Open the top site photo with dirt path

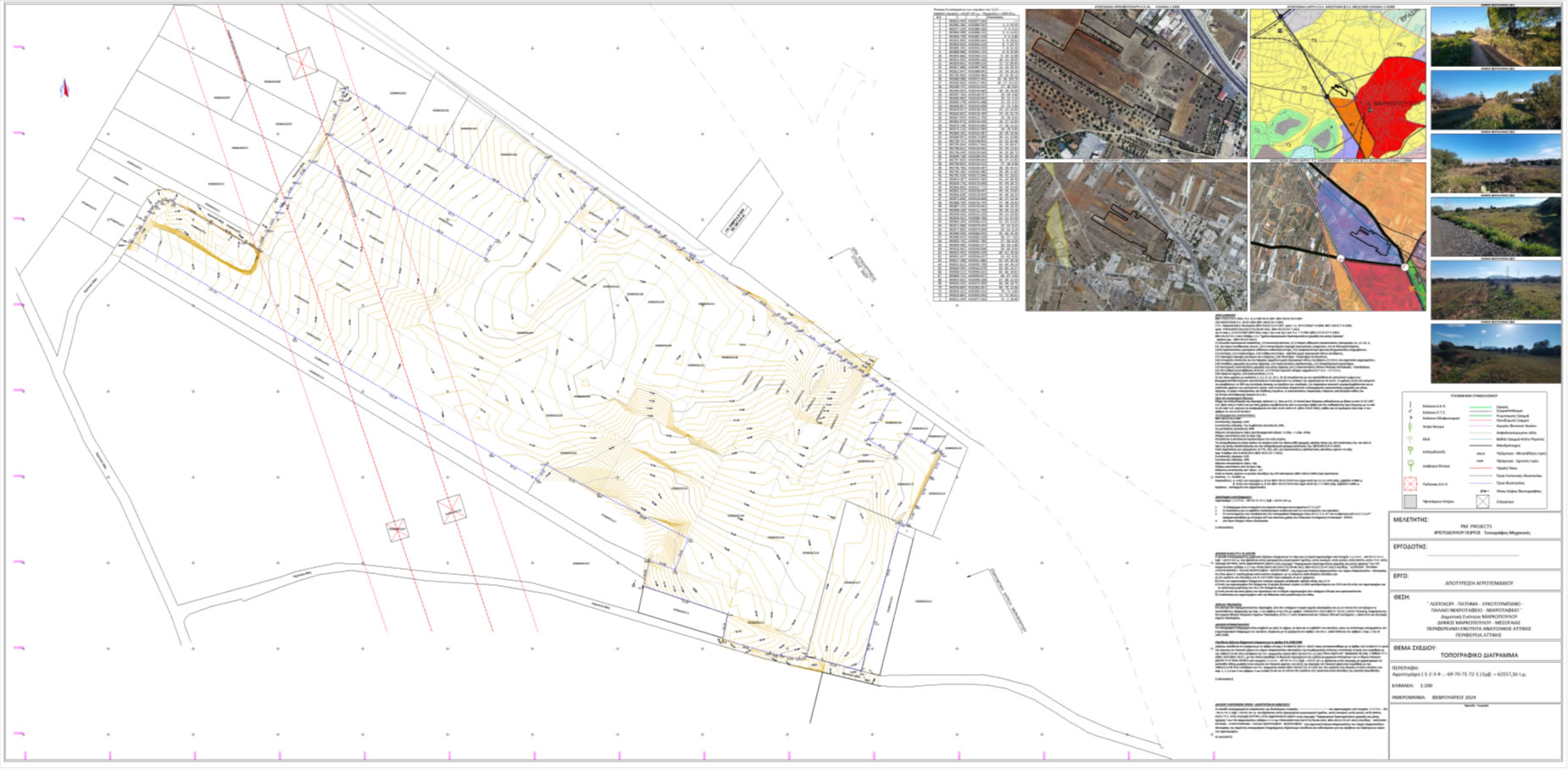[1495, 36]
